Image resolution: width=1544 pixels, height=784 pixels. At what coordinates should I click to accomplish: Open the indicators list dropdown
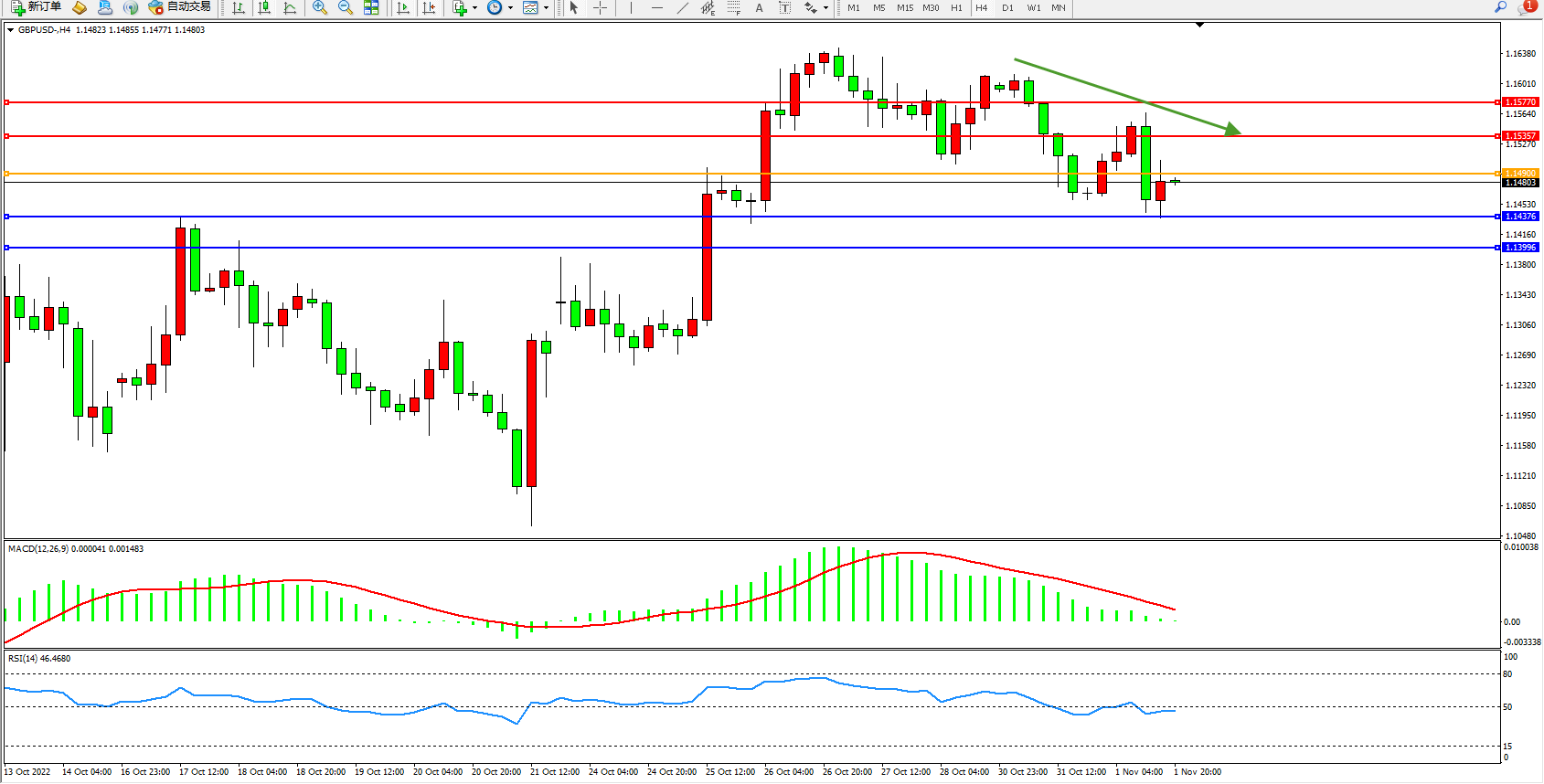tap(474, 7)
